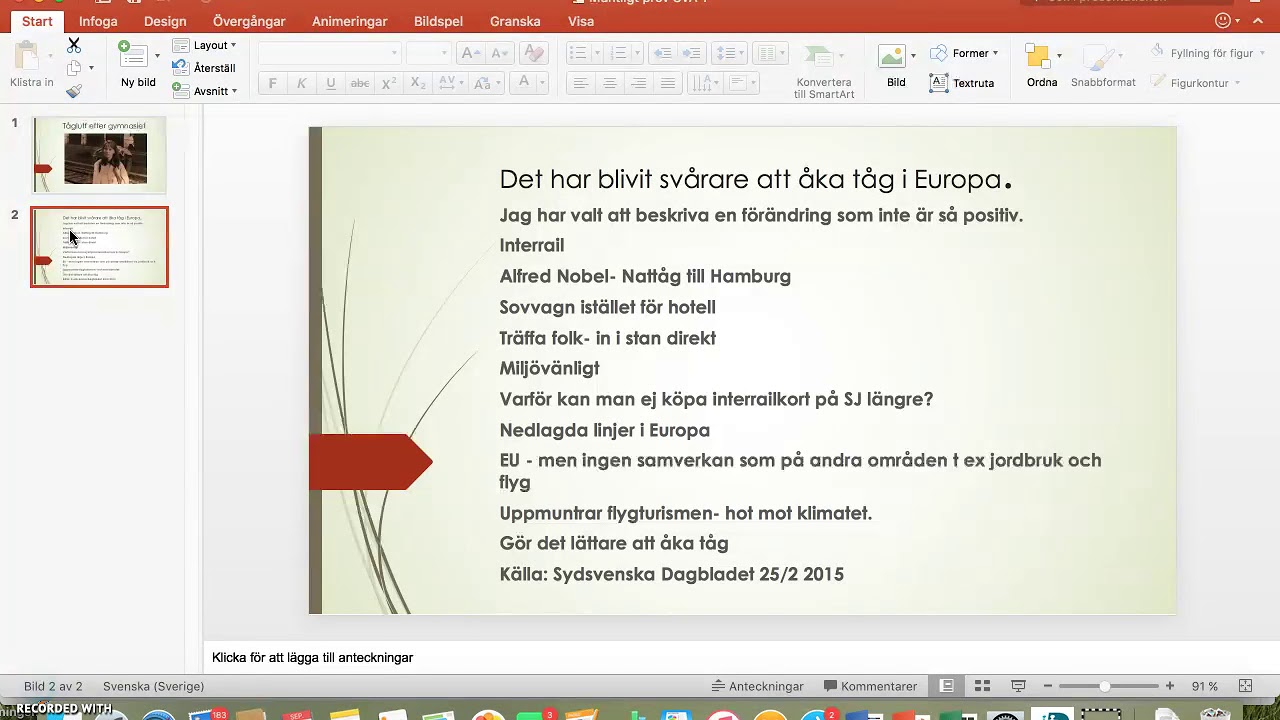Click the notes field to add anteckningar
The image size is (1280, 720).
click(740, 657)
